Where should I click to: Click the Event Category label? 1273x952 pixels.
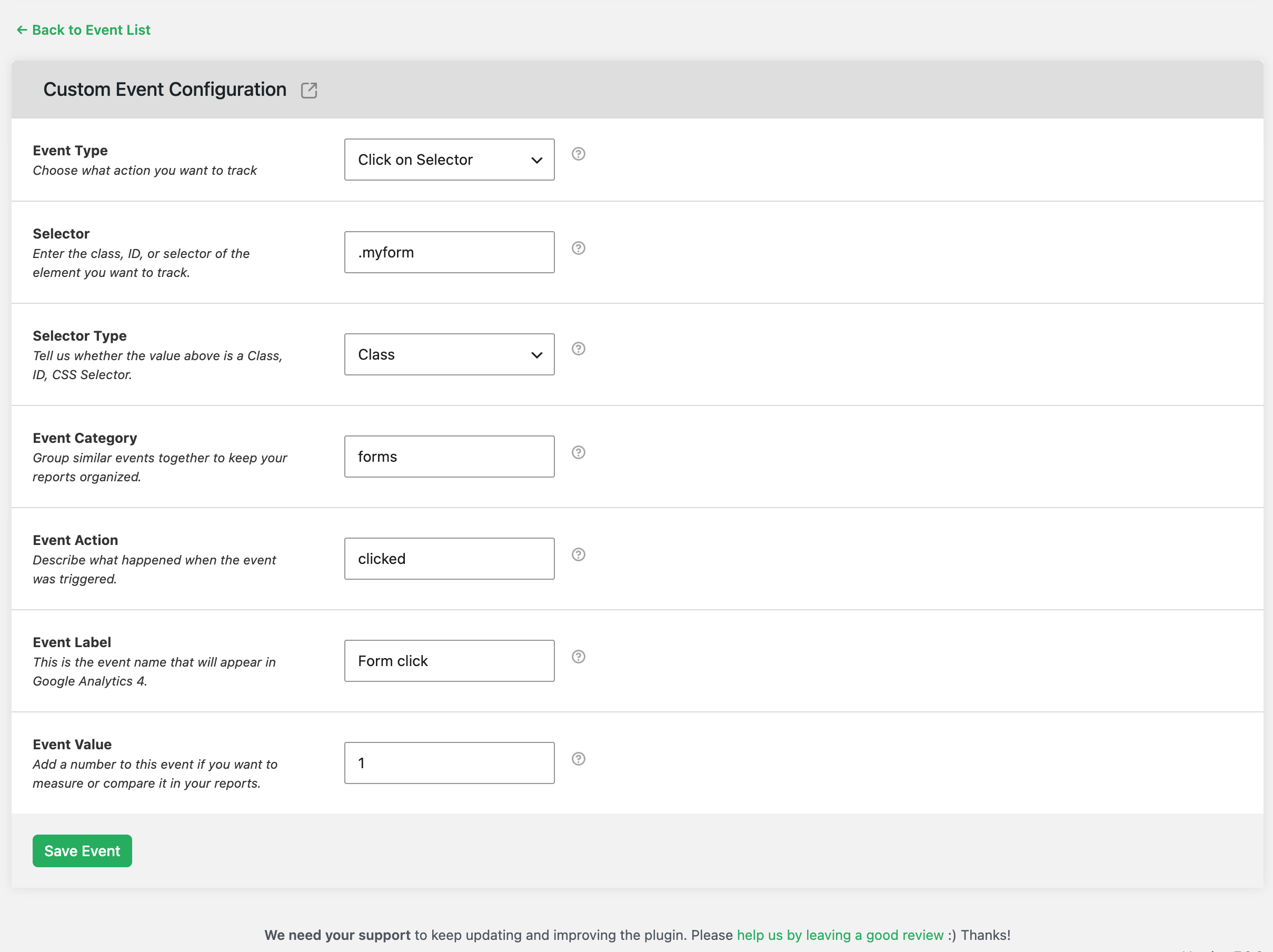[85, 438]
